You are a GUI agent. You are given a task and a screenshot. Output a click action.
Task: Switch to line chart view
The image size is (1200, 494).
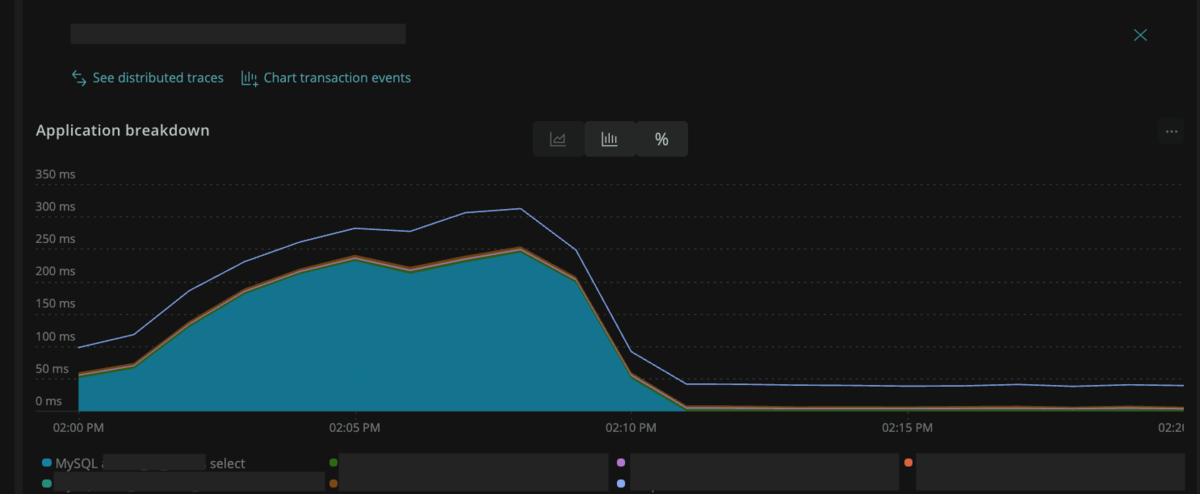(x=558, y=139)
